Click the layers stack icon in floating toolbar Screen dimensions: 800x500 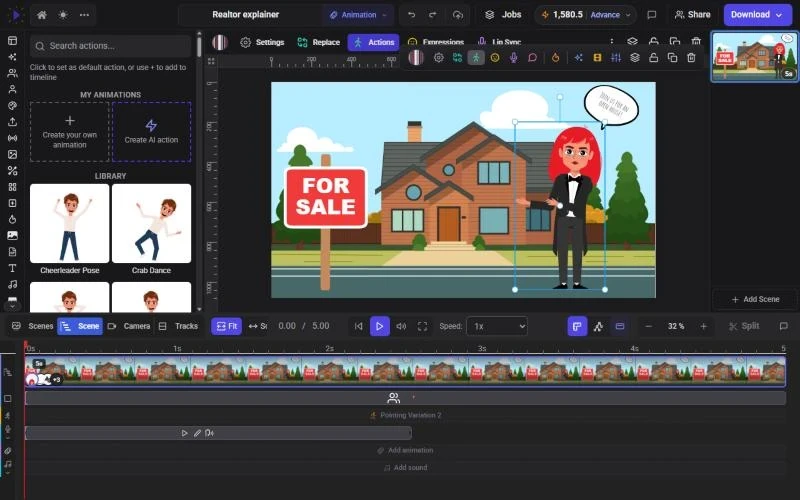tap(635, 58)
